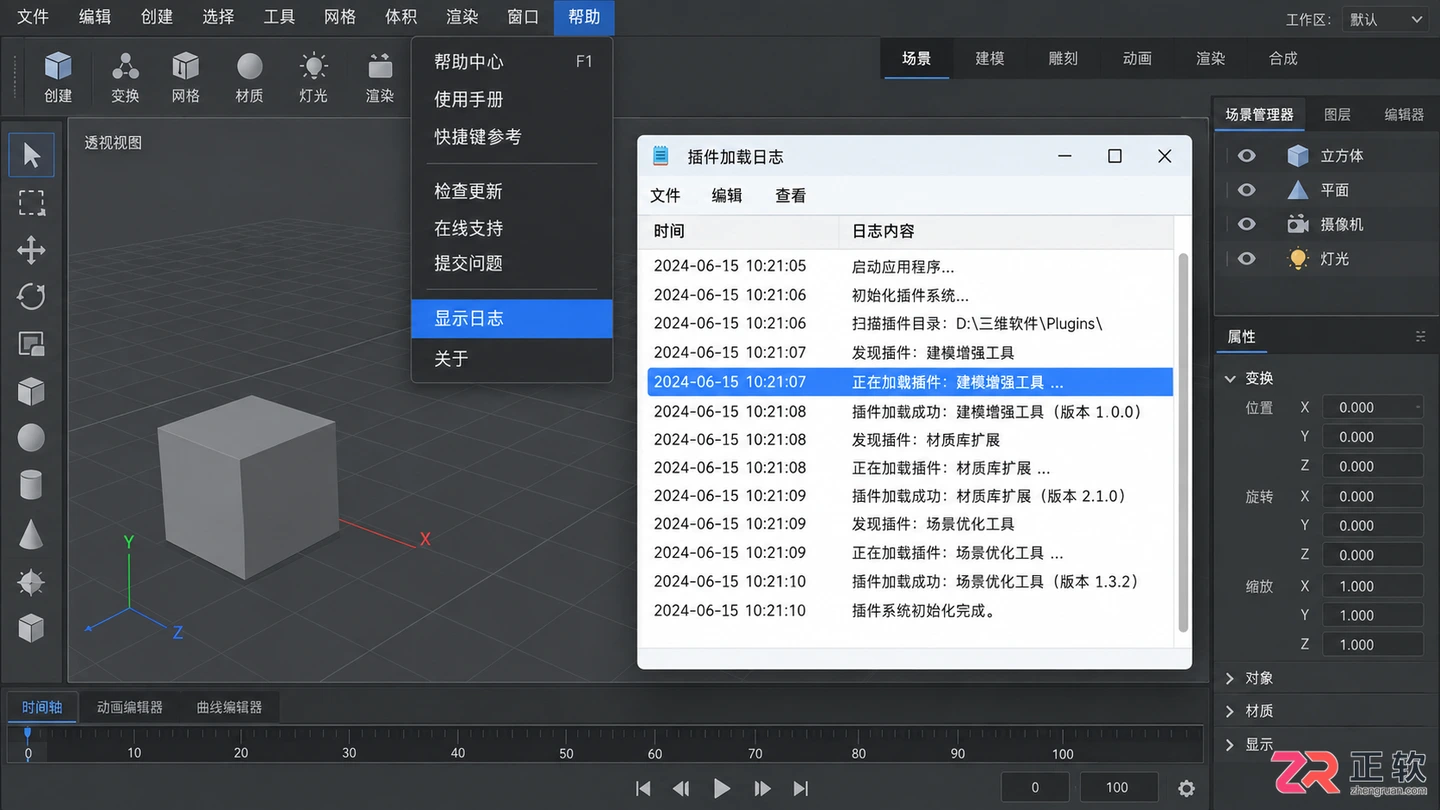
Task: Select the four-arrow move tool
Action: click(x=31, y=250)
